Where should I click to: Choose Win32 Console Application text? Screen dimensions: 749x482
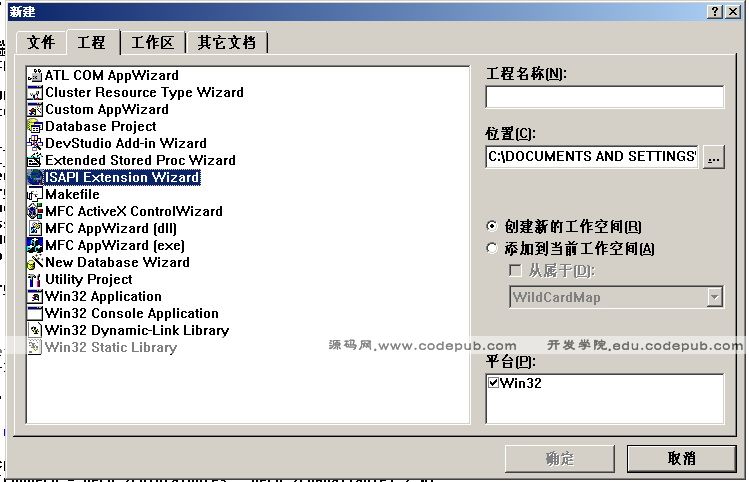(x=131, y=313)
